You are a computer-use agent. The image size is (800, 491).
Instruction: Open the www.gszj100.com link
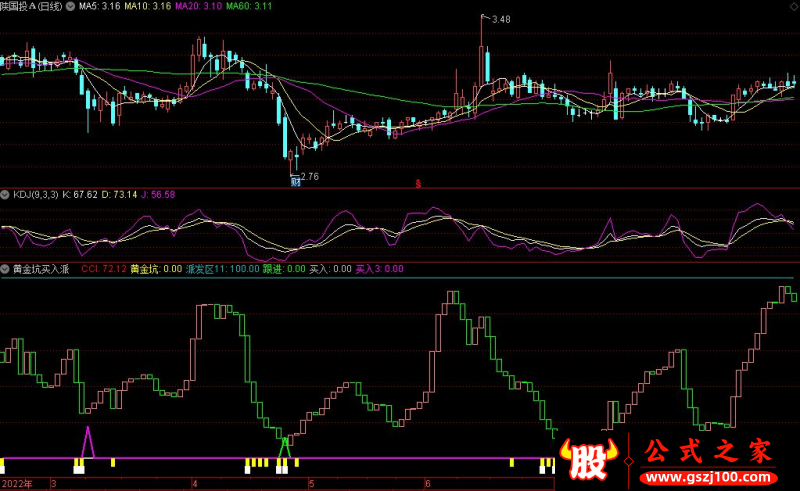click(x=708, y=478)
